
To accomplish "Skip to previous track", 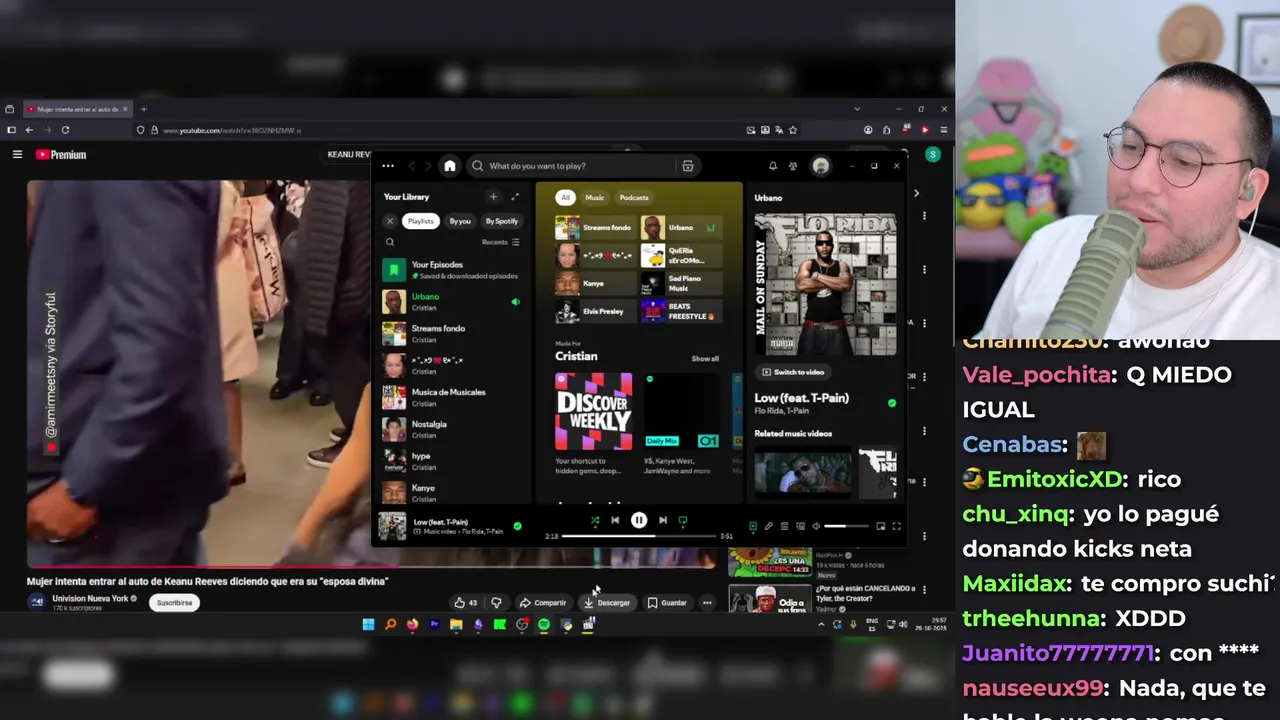I will point(615,520).
